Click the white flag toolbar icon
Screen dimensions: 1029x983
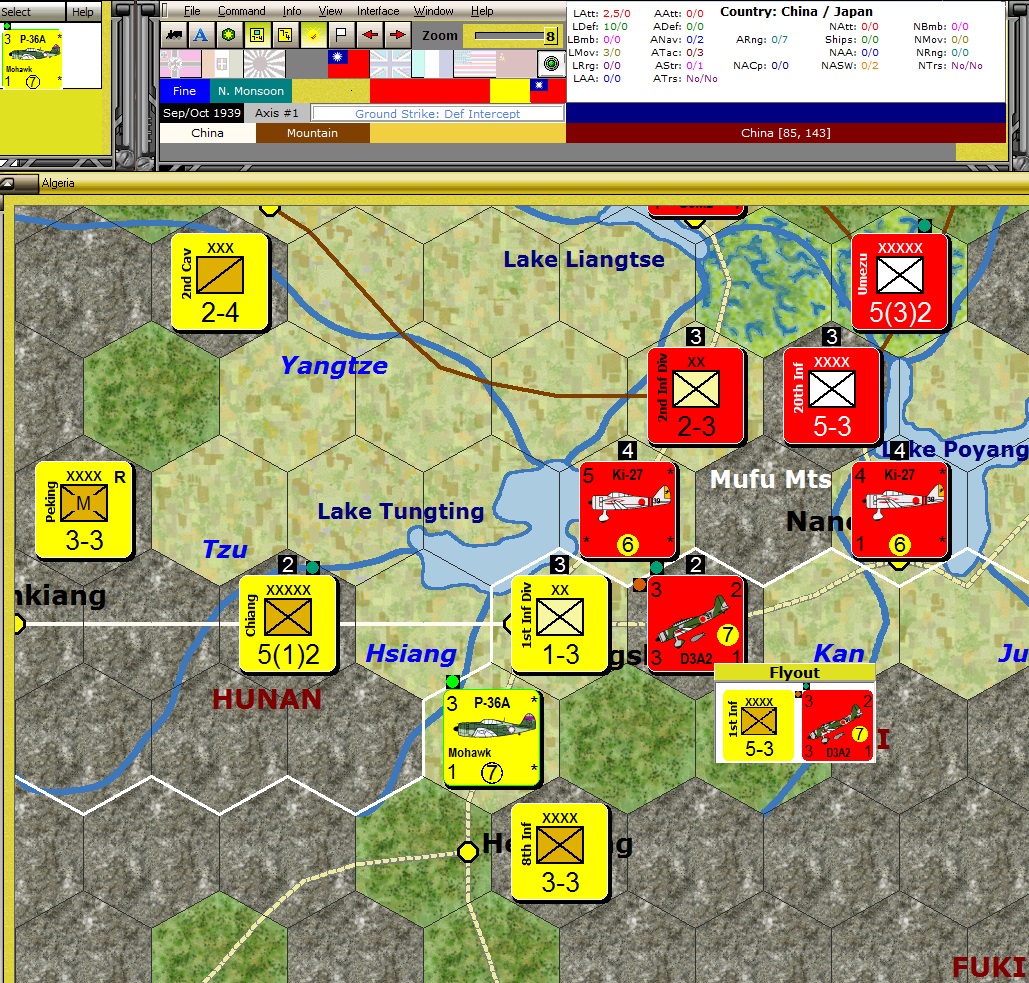tap(341, 35)
